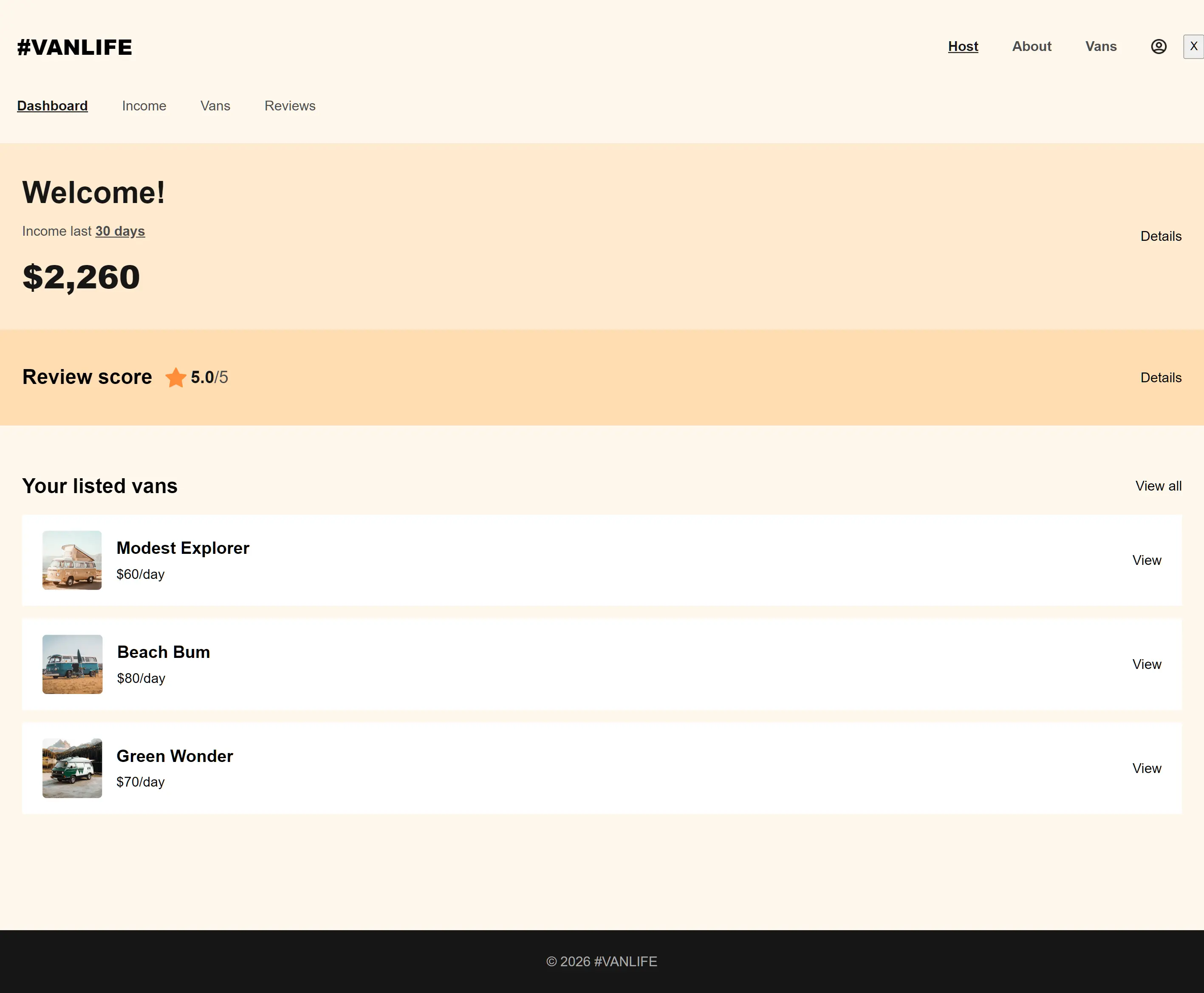
Task: Click the $80/day price text
Action: pos(141,678)
